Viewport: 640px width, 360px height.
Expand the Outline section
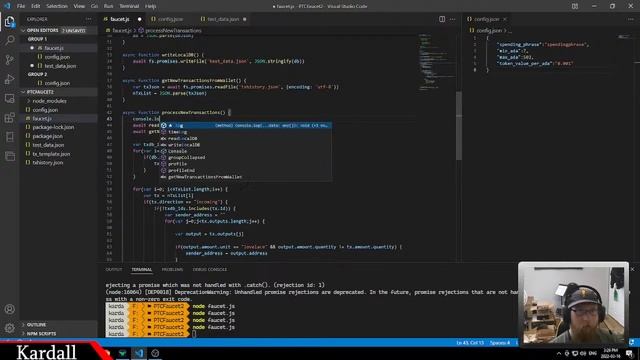click(x=58, y=325)
